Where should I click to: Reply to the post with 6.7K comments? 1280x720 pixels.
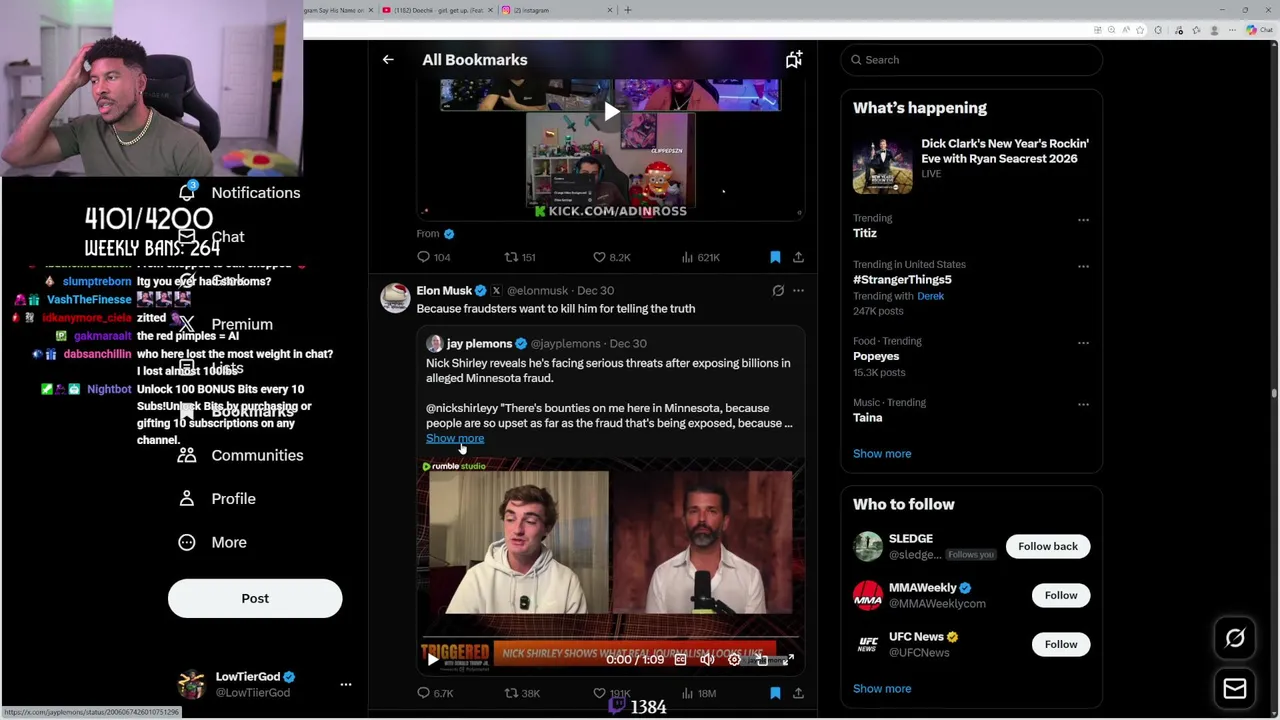click(x=434, y=692)
